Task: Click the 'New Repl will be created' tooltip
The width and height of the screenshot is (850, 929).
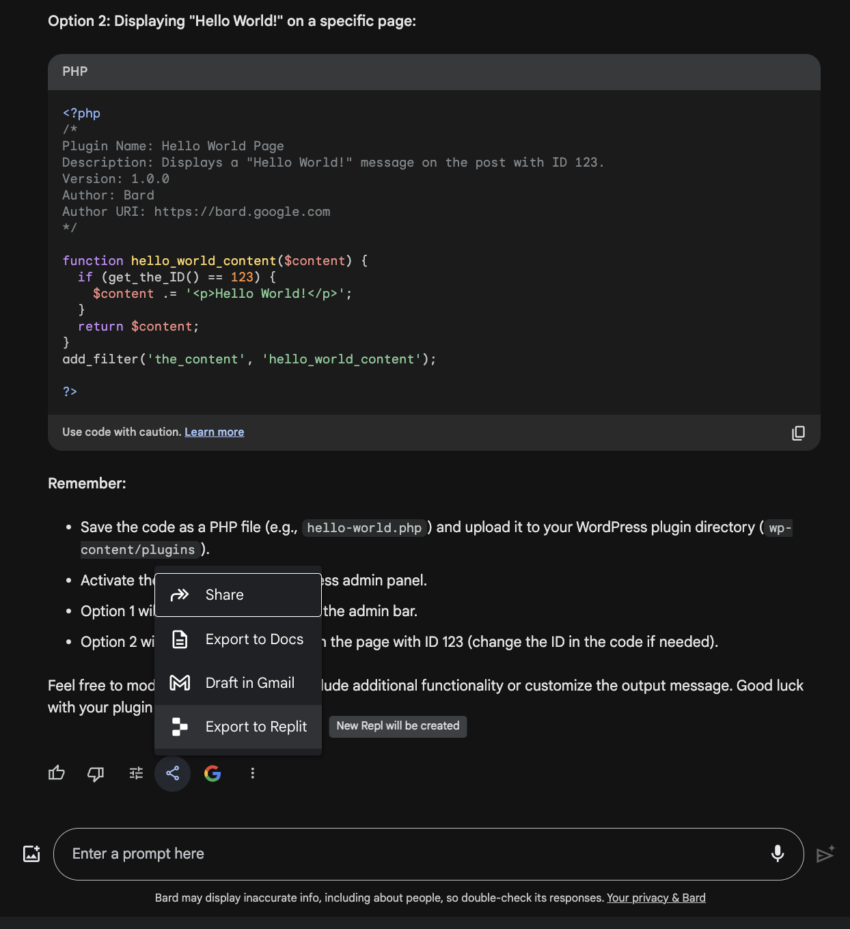Action: tap(398, 726)
